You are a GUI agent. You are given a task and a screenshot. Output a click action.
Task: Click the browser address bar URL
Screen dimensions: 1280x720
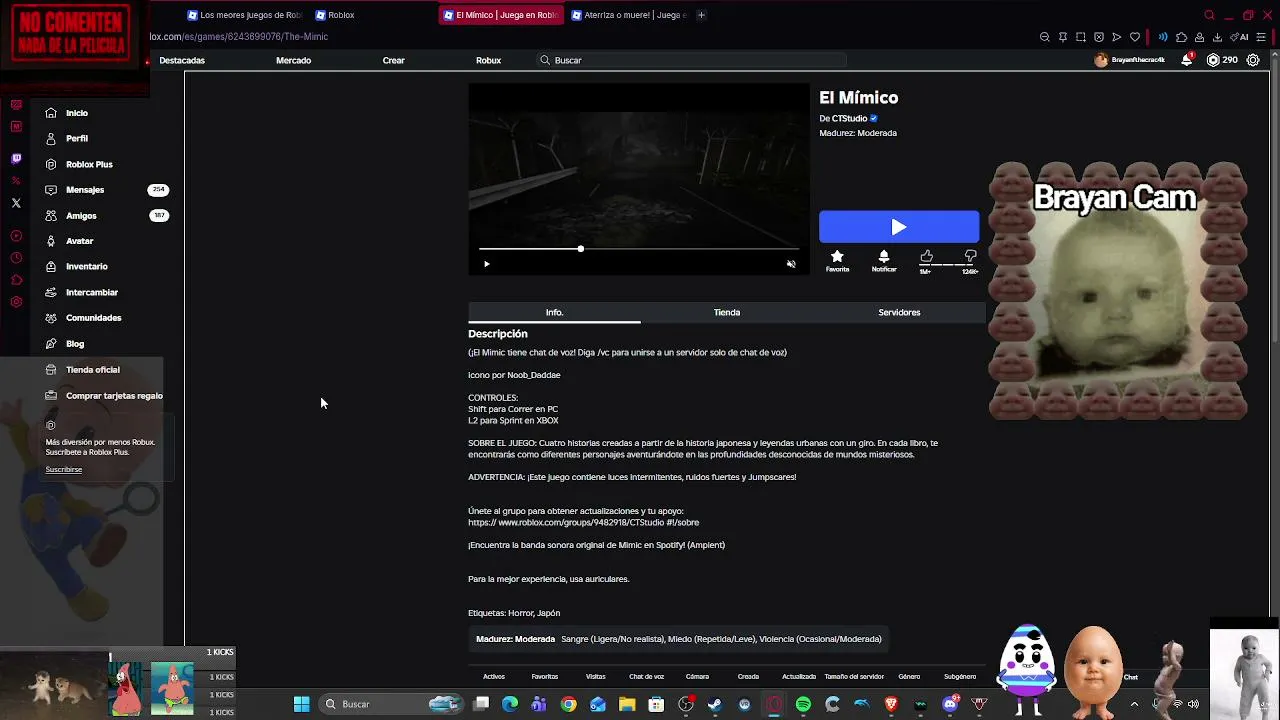pos(239,37)
